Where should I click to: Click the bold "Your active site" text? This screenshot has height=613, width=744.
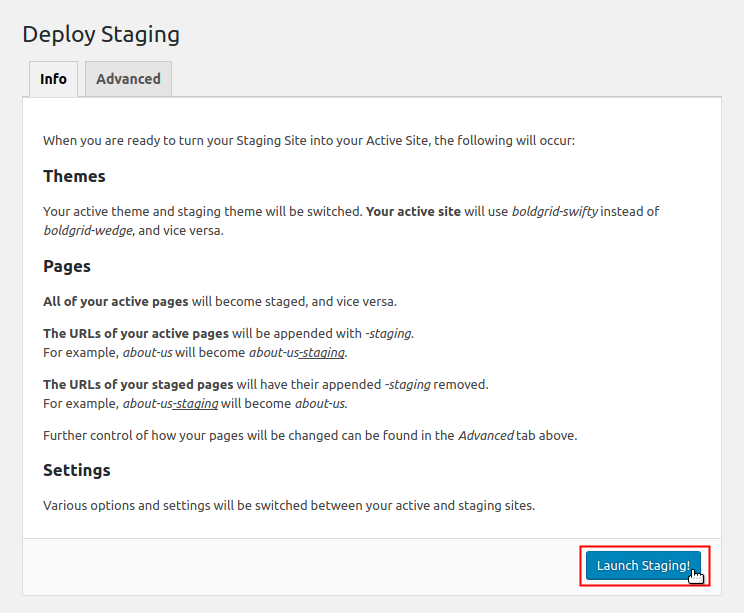point(413,211)
